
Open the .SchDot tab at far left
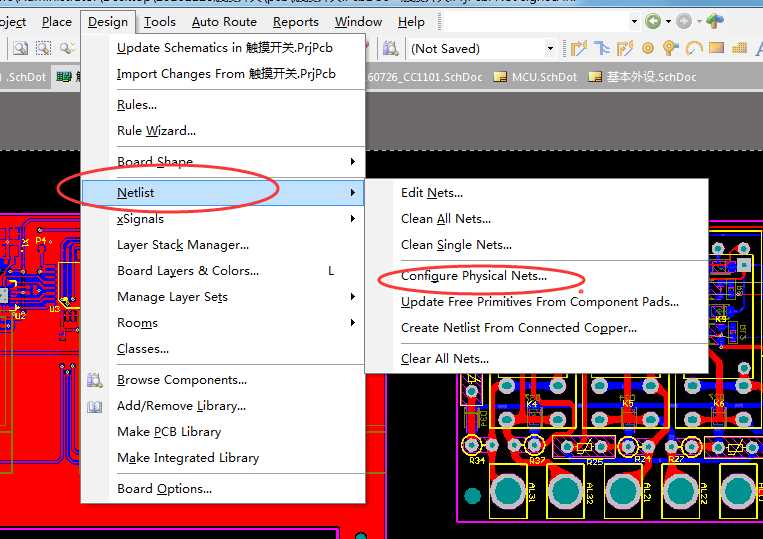tap(24, 77)
